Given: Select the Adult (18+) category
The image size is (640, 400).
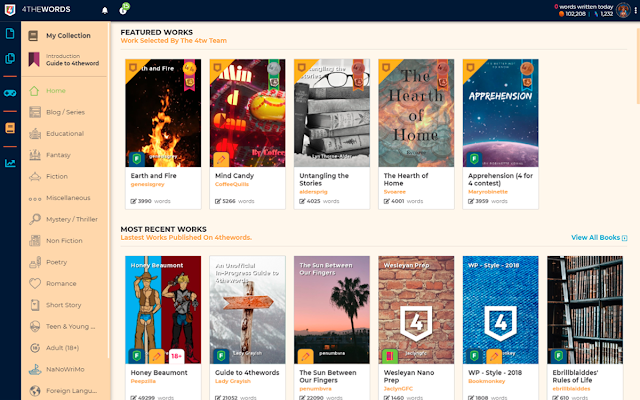Looking at the screenshot, I should 64,348.
